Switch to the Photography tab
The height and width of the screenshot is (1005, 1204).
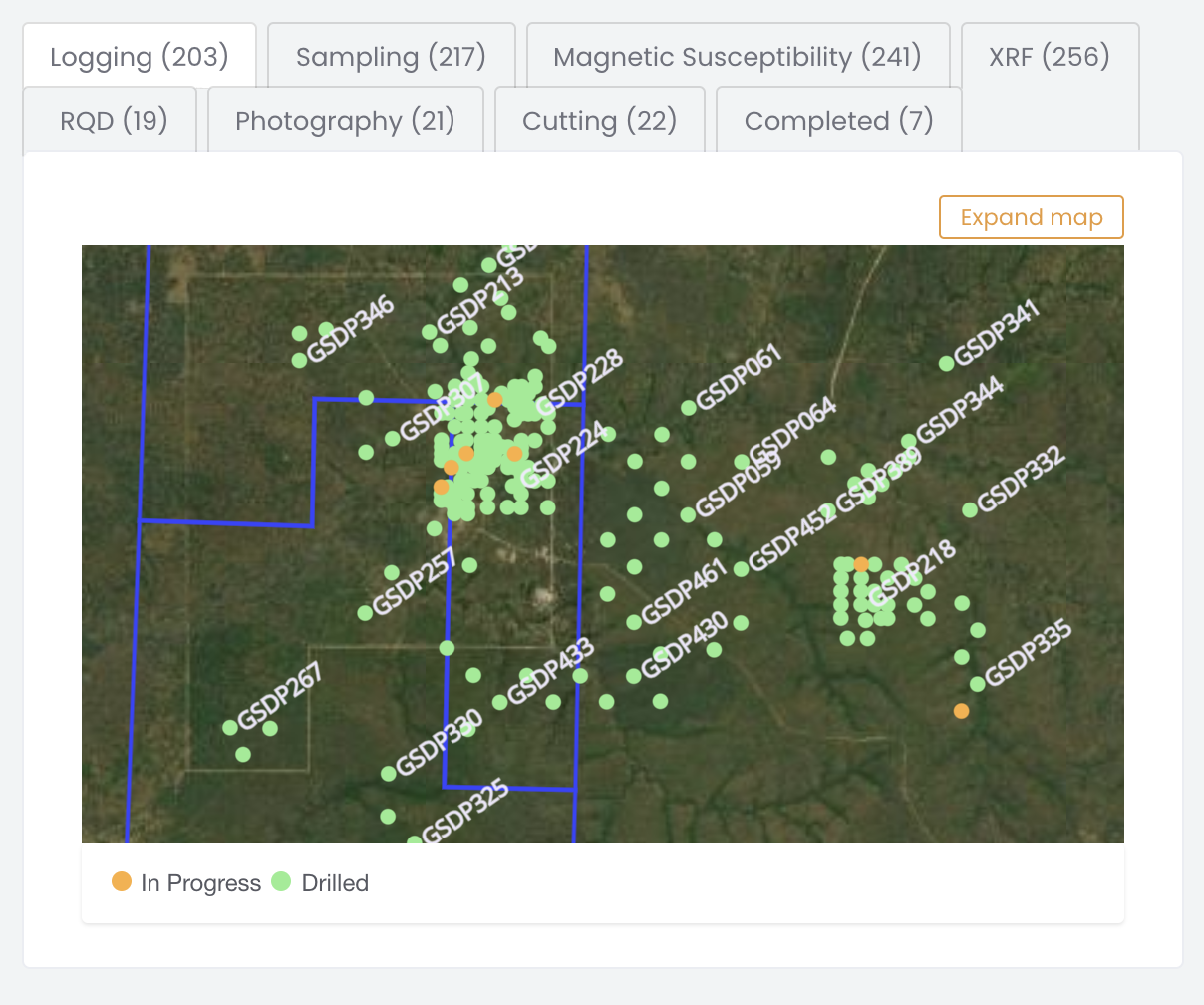pos(345,120)
